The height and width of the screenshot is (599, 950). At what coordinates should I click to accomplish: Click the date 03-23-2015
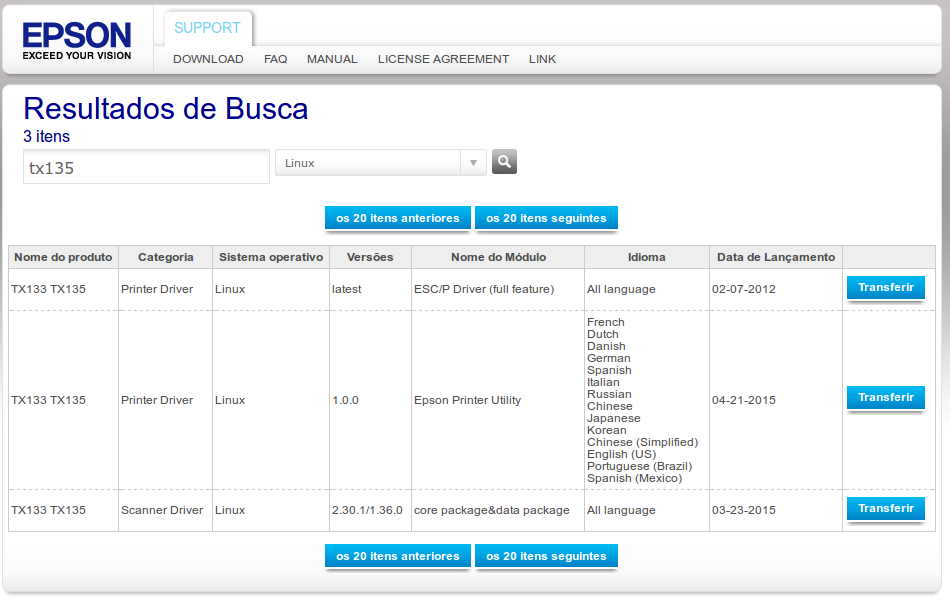pos(744,511)
